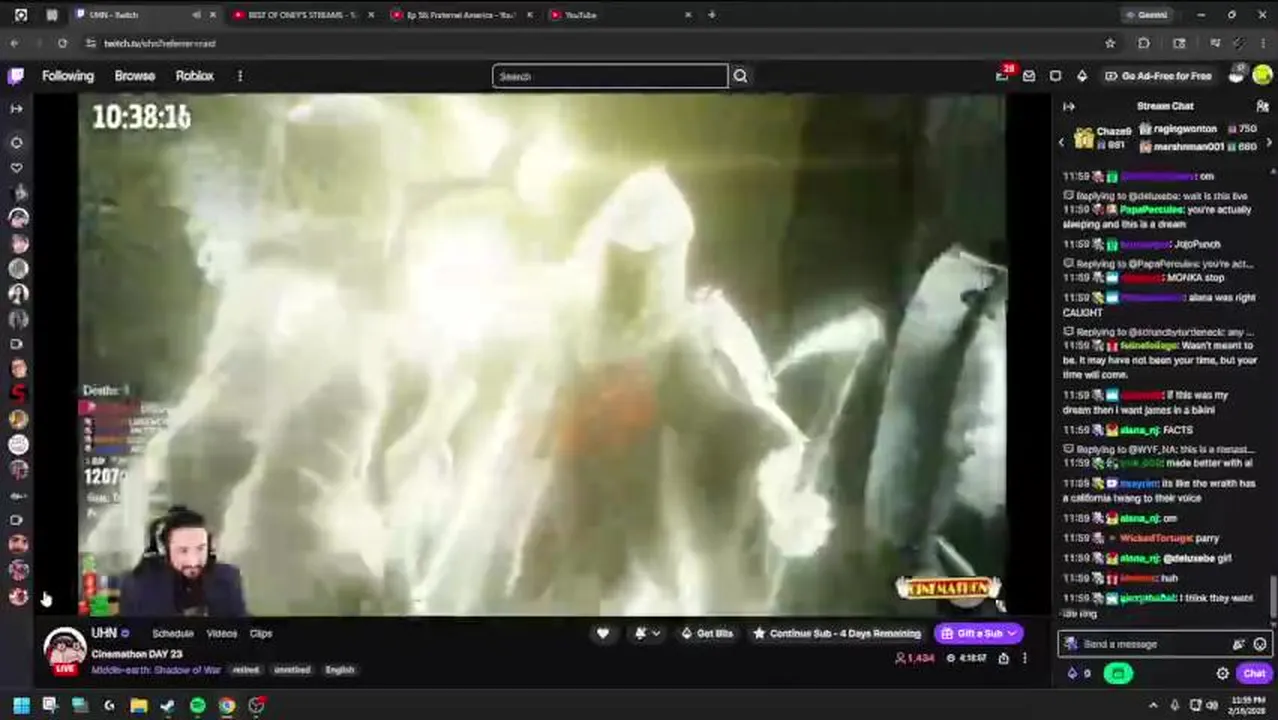Send message with the Chat button
Viewport: 1278px width, 720px height.
(x=1254, y=673)
